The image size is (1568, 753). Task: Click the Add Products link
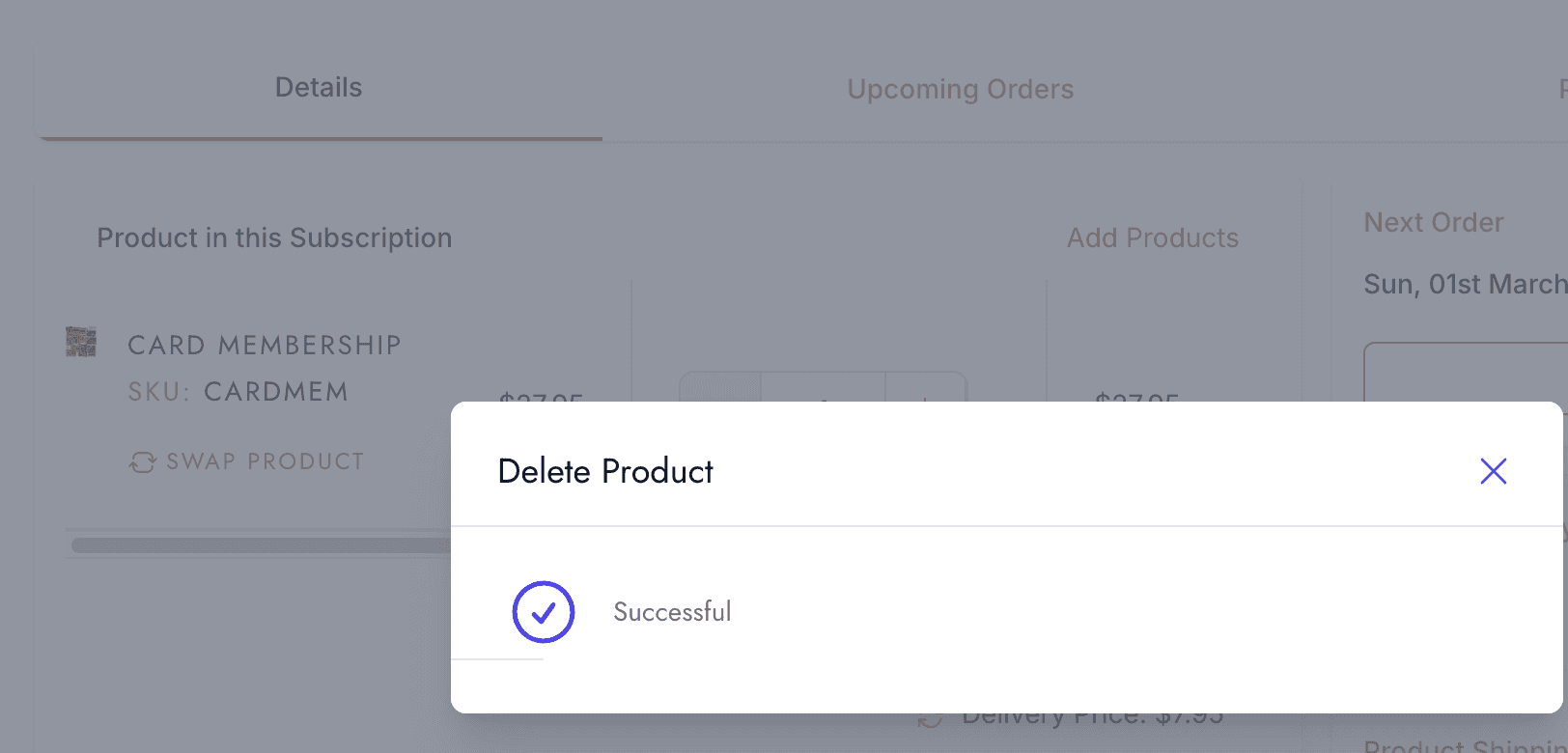pyautogui.click(x=1153, y=237)
